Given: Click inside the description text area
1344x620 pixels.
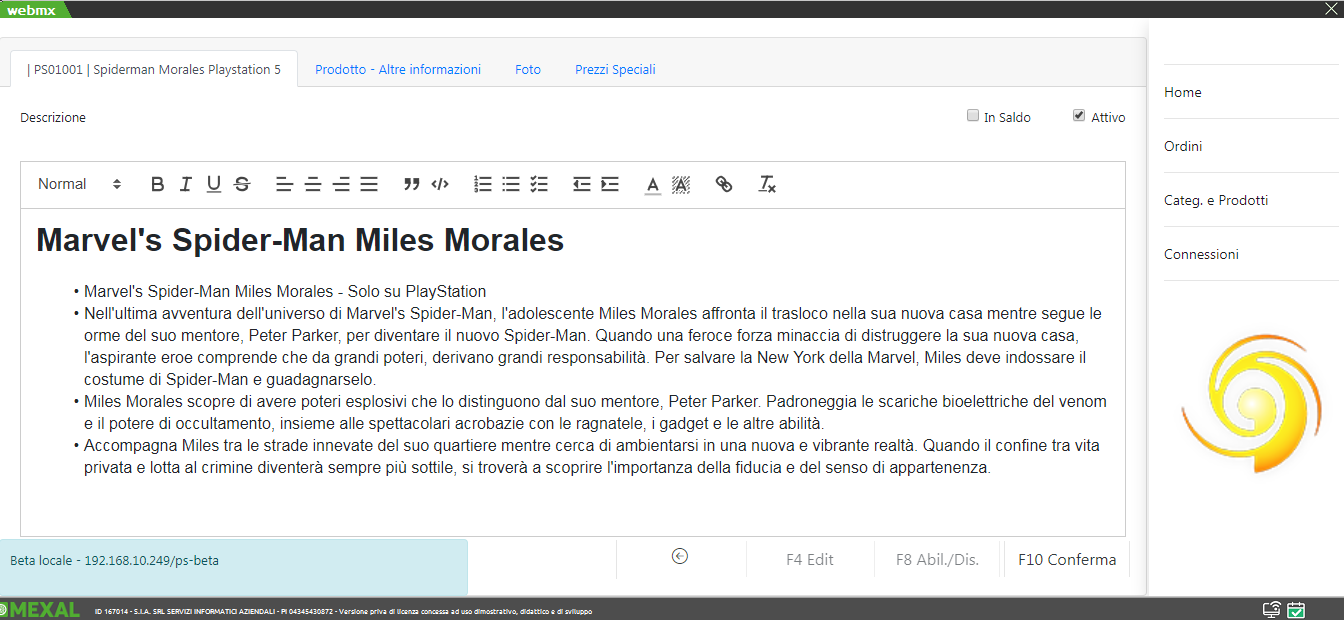Looking at the screenshot, I should coord(570,500).
